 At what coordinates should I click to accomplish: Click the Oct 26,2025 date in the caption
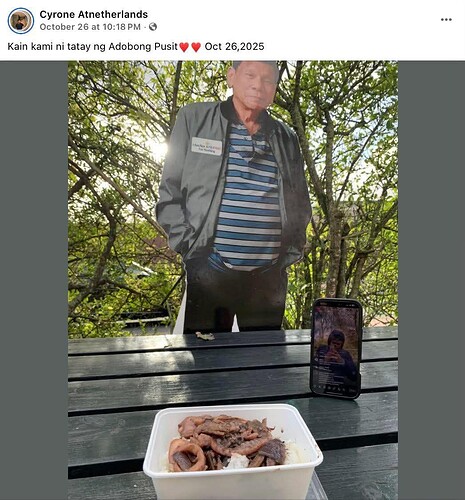(x=234, y=46)
